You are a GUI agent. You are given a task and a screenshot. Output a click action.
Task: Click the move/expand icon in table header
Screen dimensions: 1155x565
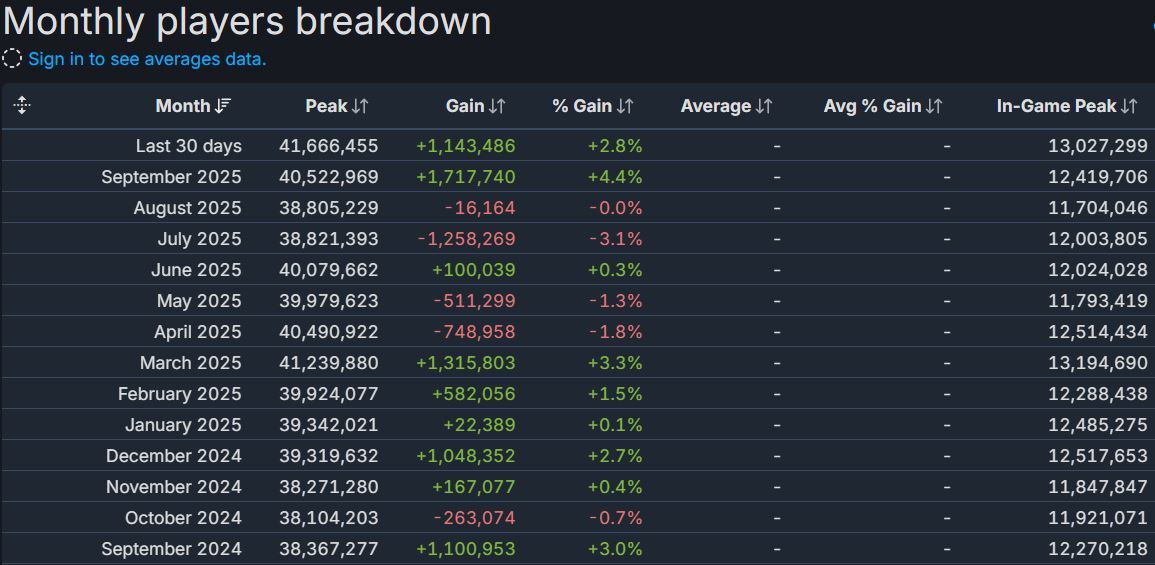coord(22,105)
